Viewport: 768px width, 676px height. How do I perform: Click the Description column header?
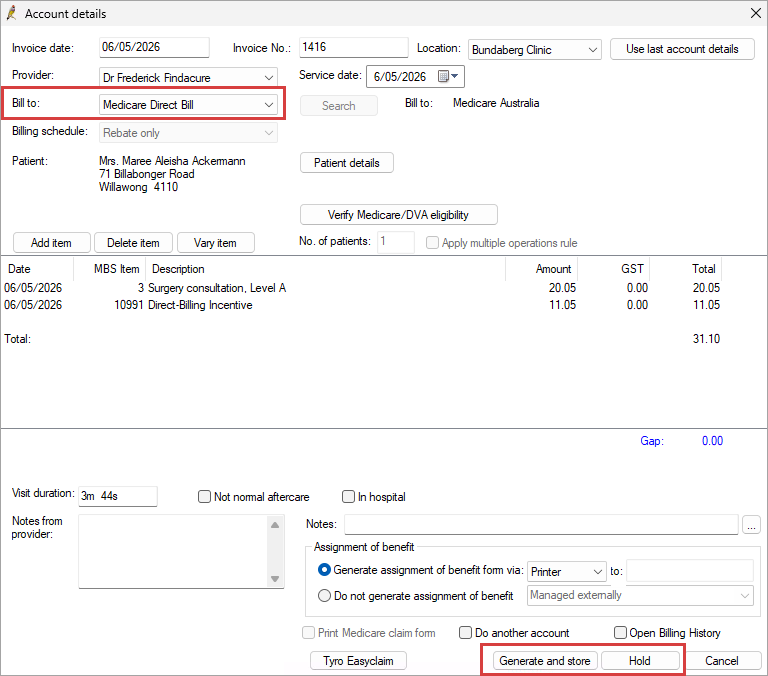point(325,269)
